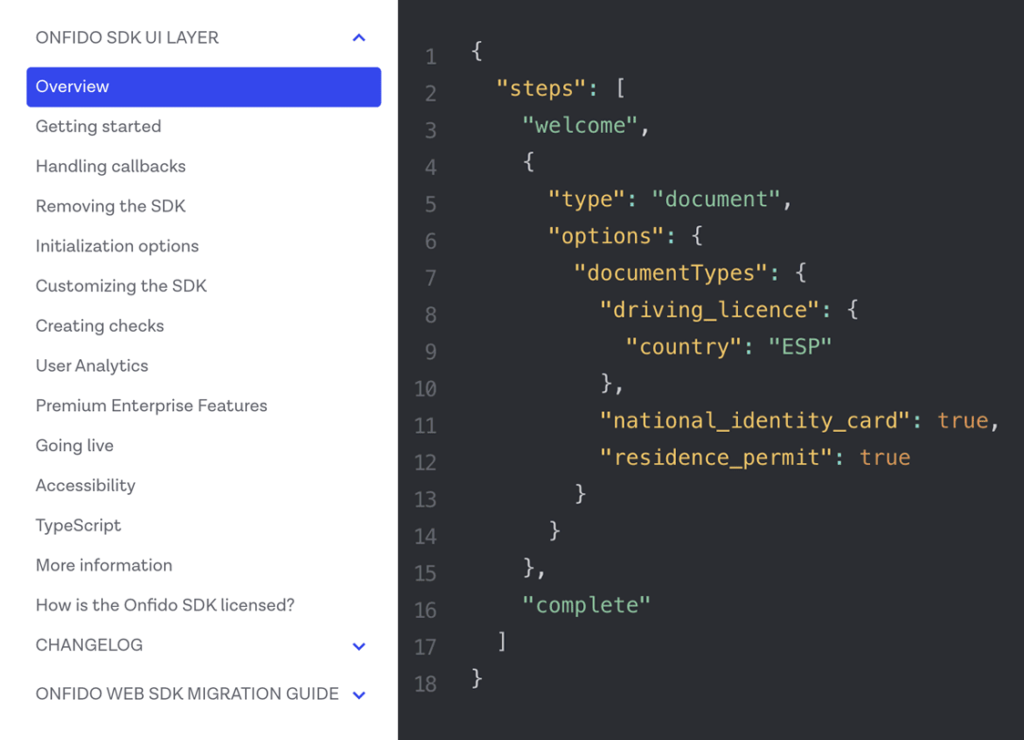
Task: Select the TypeScript page
Action: [78, 525]
